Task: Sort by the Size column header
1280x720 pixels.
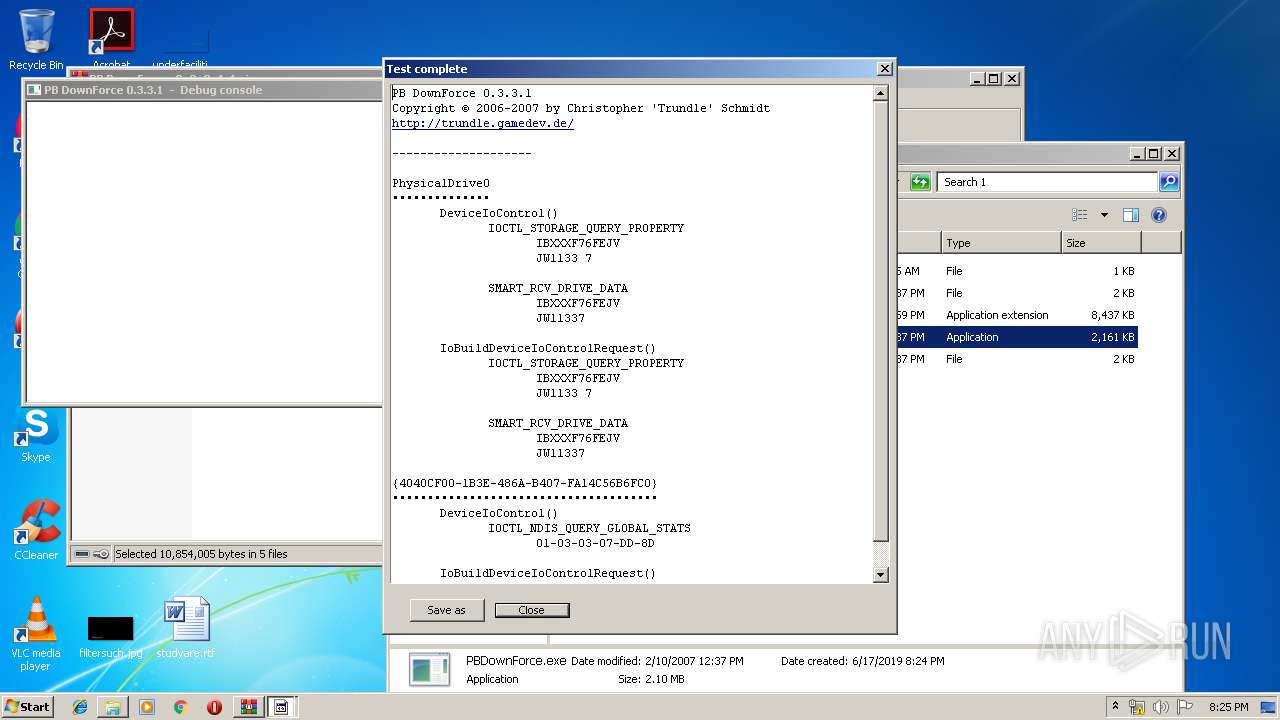Action: [1101, 243]
